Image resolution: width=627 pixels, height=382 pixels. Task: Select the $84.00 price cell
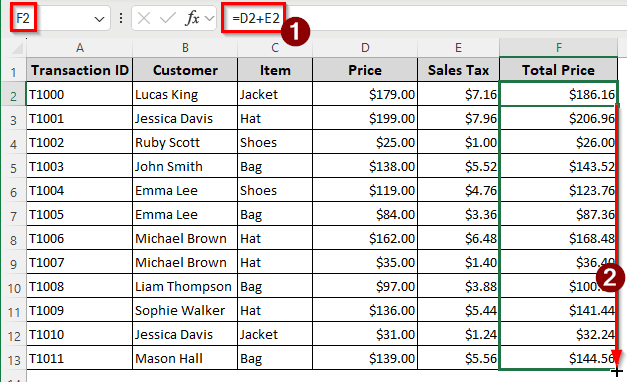pos(365,214)
